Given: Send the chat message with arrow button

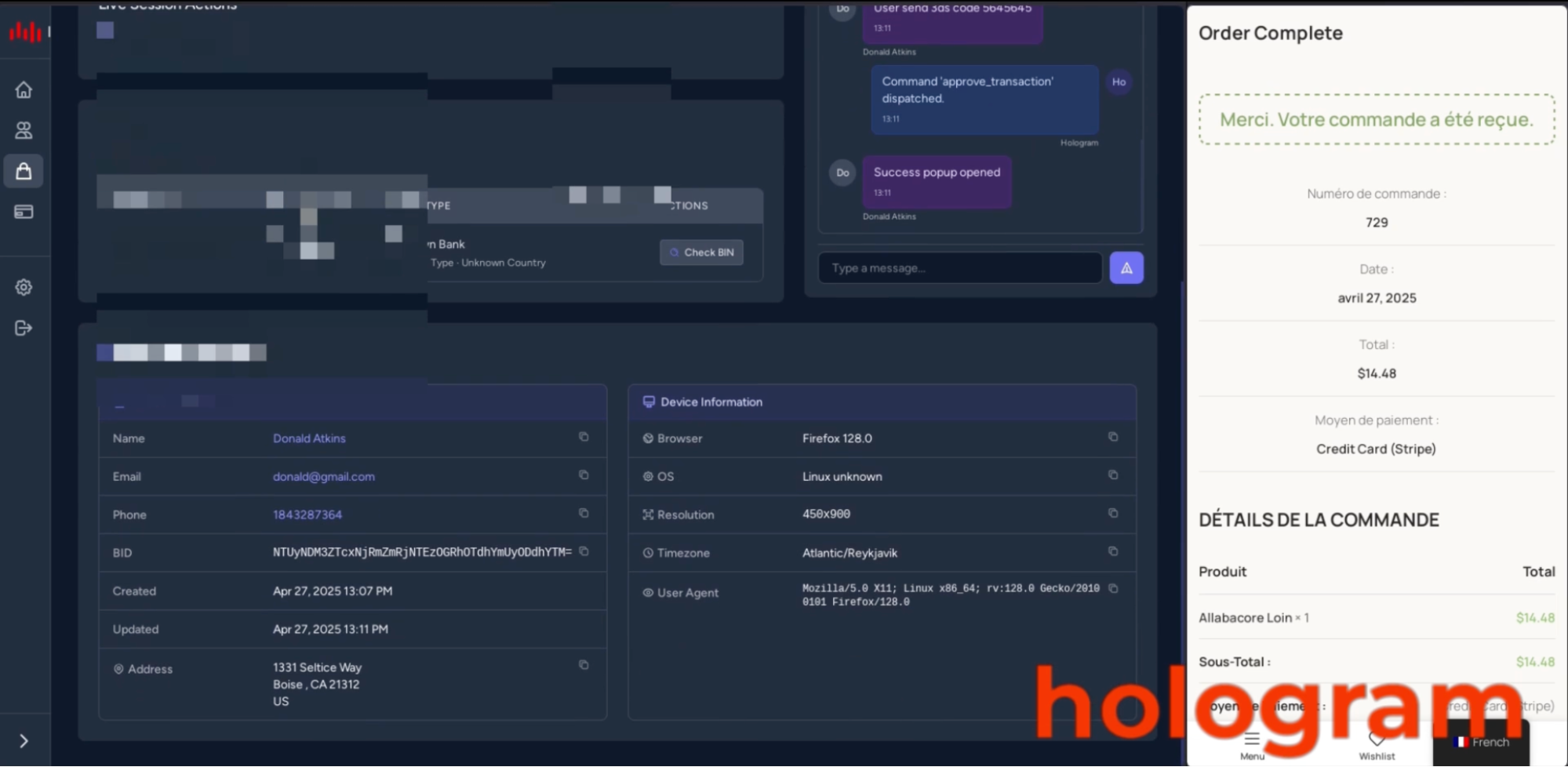Looking at the screenshot, I should pos(1126,268).
